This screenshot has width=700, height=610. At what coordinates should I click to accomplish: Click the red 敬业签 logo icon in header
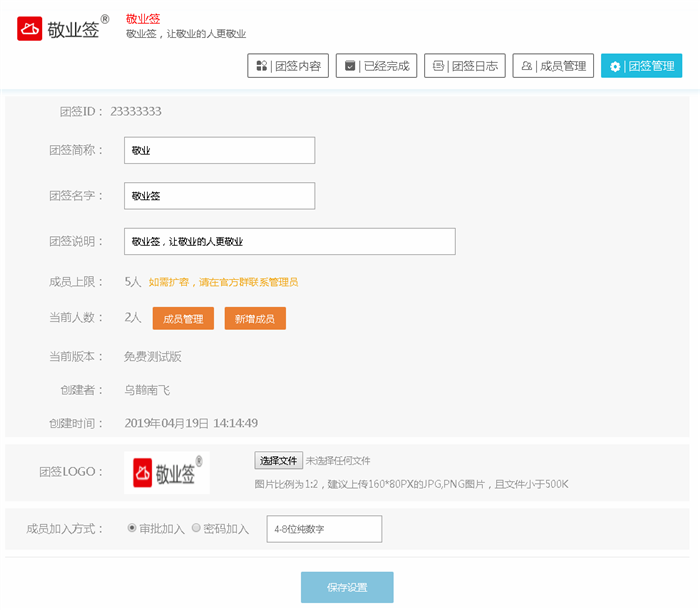(29, 29)
